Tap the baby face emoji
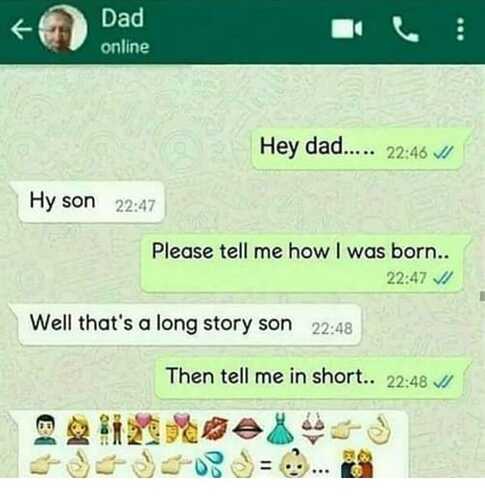The width and height of the screenshot is (485, 500). (x=295, y=464)
